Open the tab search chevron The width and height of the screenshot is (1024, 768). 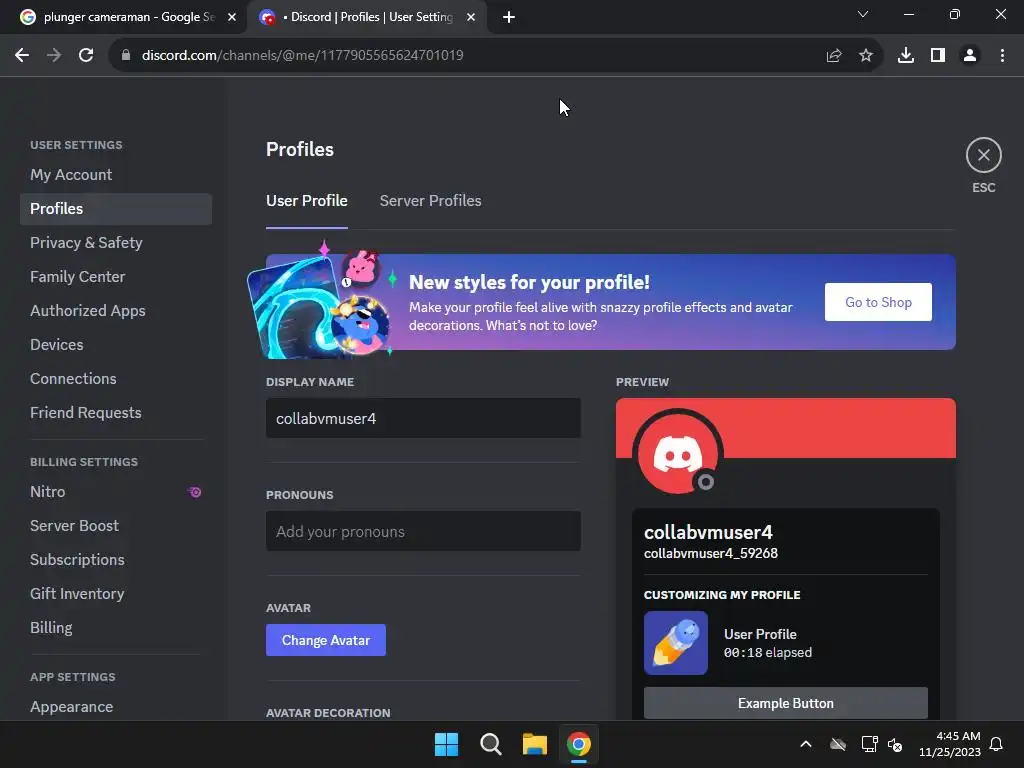(863, 14)
